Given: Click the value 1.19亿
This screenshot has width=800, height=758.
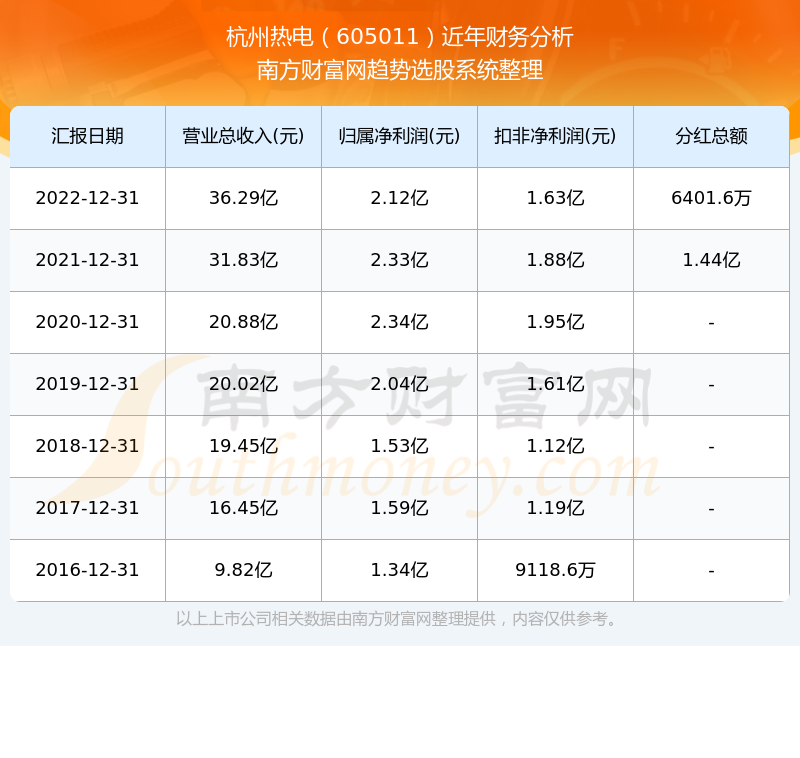Looking at the screenshot, I should pyautogui.click(x=555, y=508).
